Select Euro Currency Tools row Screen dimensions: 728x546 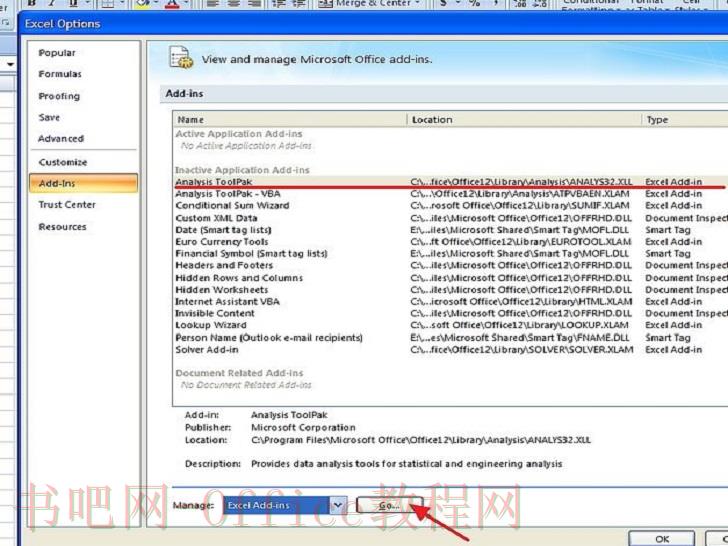point(450,242)
